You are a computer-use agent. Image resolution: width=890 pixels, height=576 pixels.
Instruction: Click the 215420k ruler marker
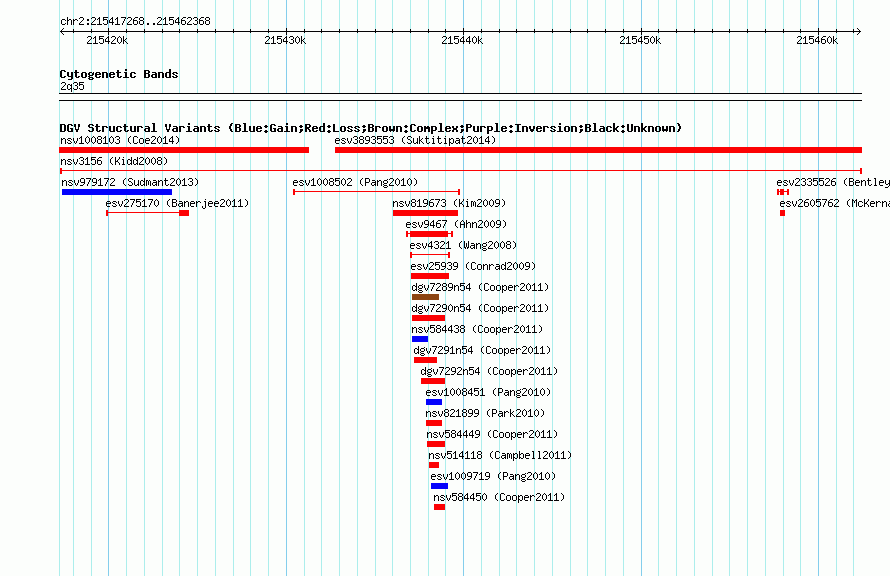tap(107, 40)
